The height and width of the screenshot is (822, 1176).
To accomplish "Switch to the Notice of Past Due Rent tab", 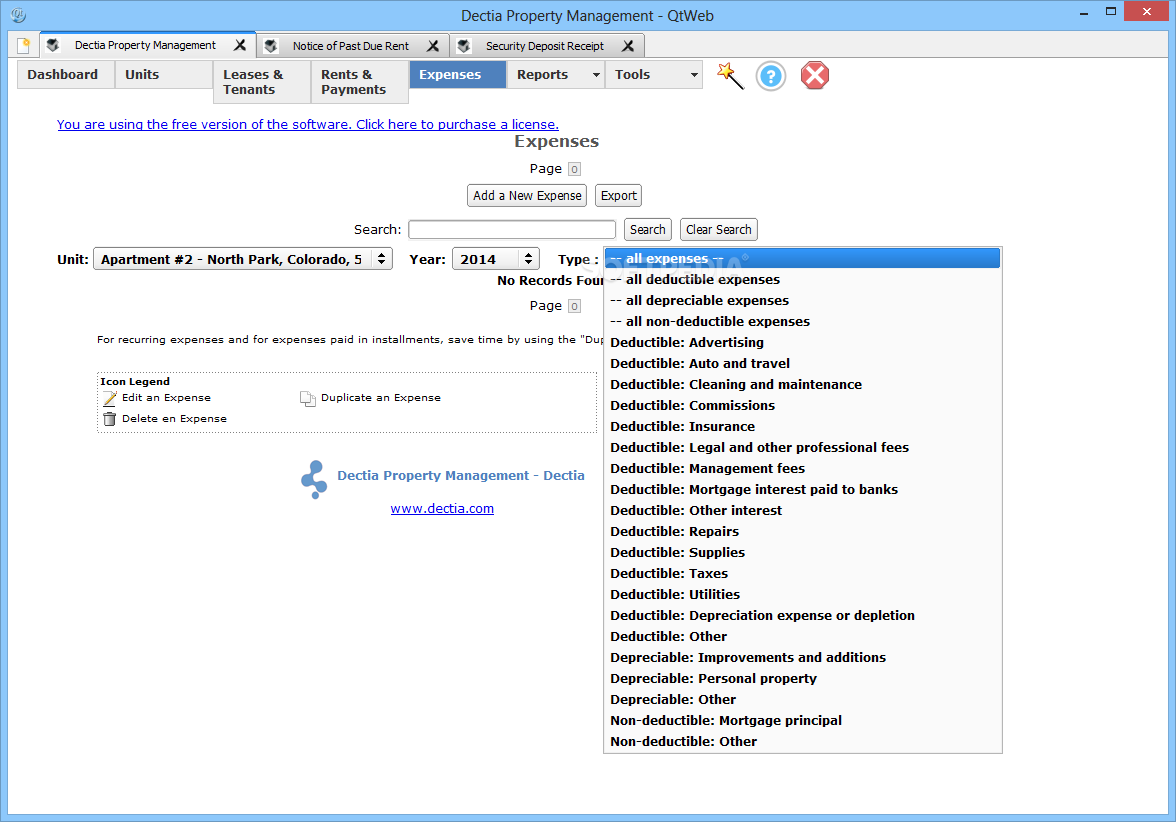I will [350, 46].
